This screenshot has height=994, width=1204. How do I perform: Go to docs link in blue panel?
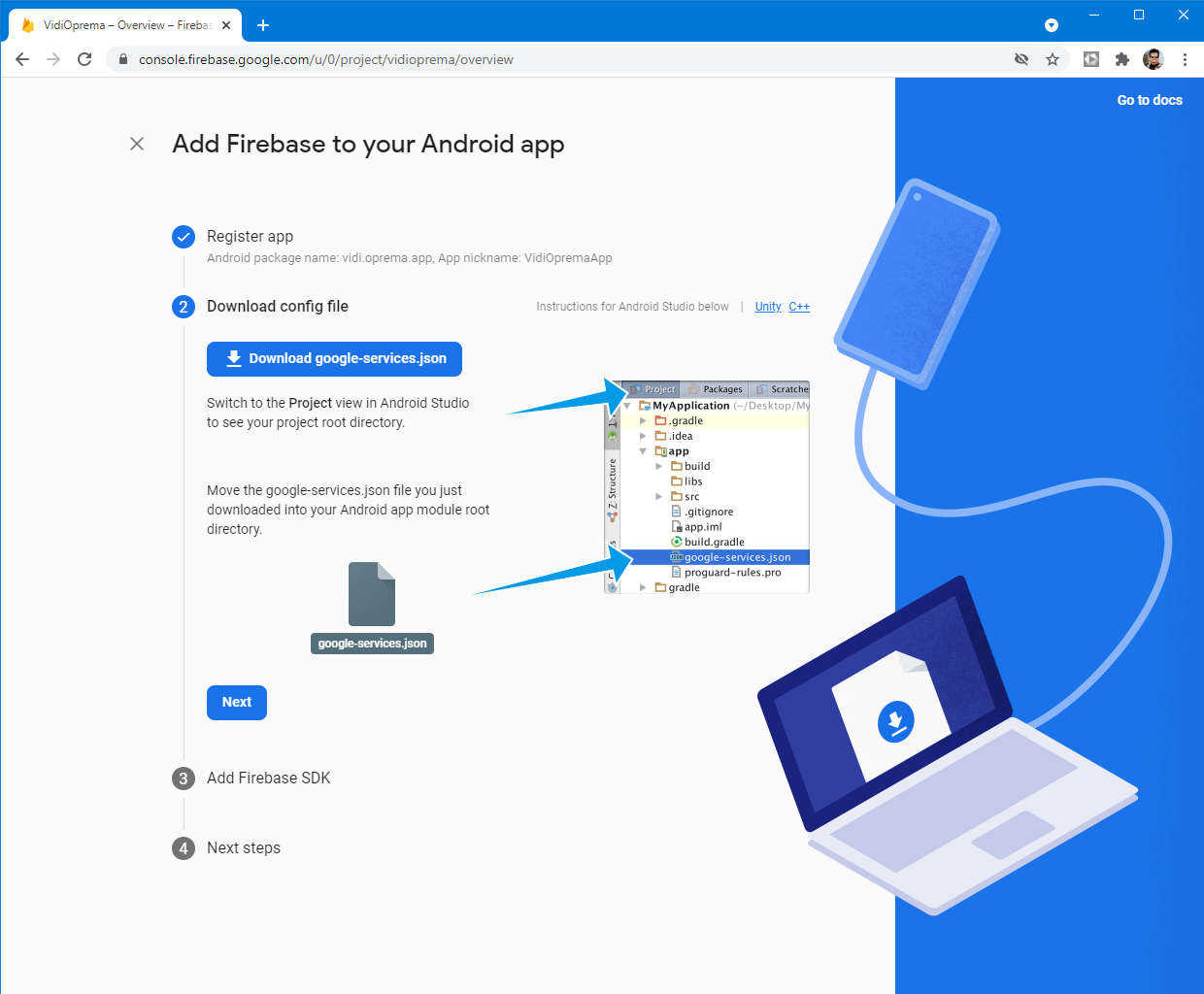tap(1149, 100)
